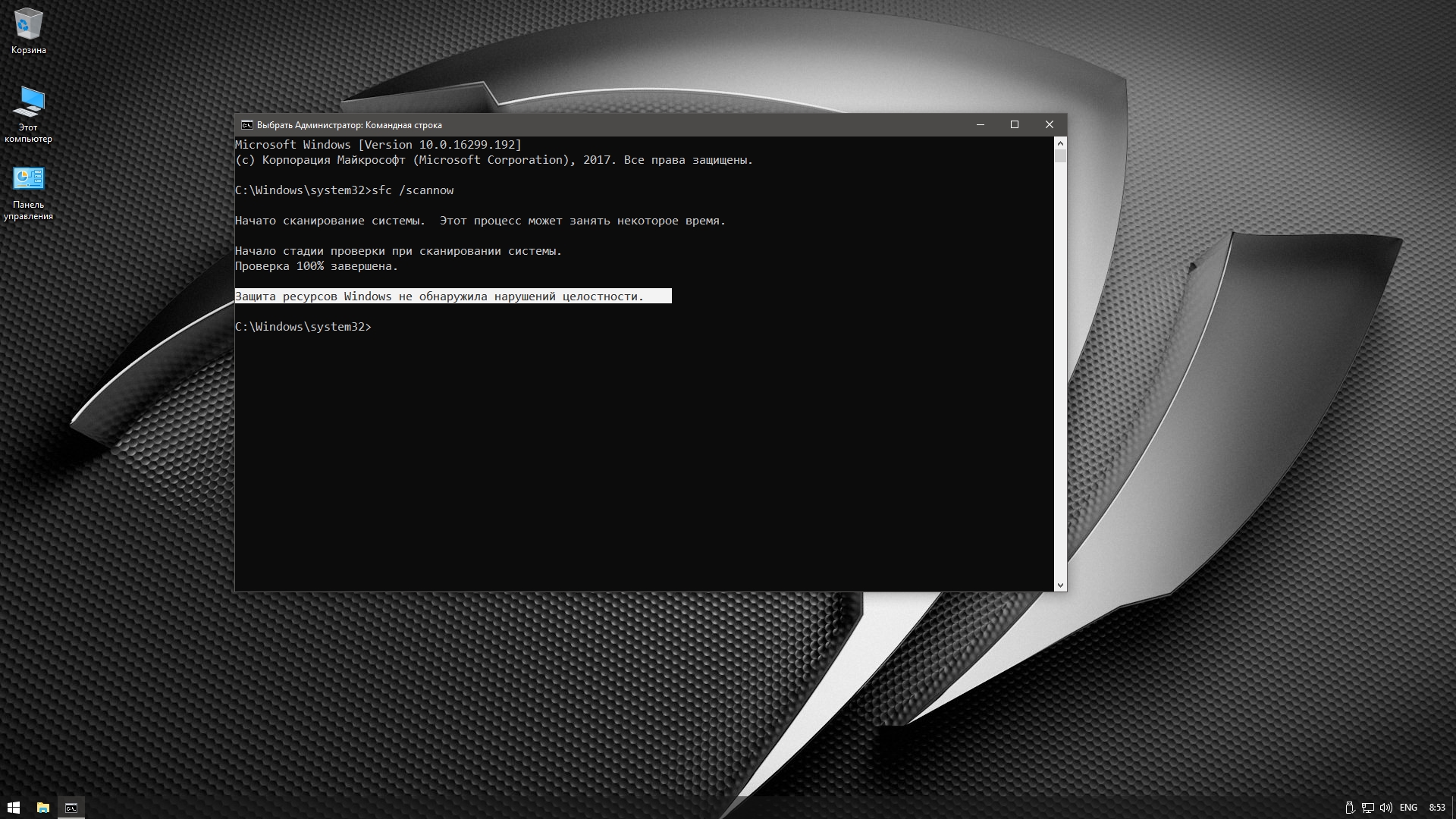Viewport: 1456px width, 819px height.
Task: Switch input language via ENG indicator
Action: [x=1408, y=808]
